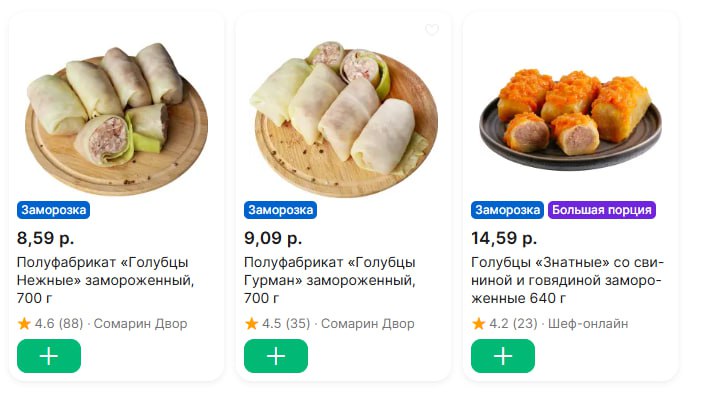Image resolution: width=718 pixels, height=405 pixels.
Task: Click the 8,59 р. price
Action: (x=45, y=238)
